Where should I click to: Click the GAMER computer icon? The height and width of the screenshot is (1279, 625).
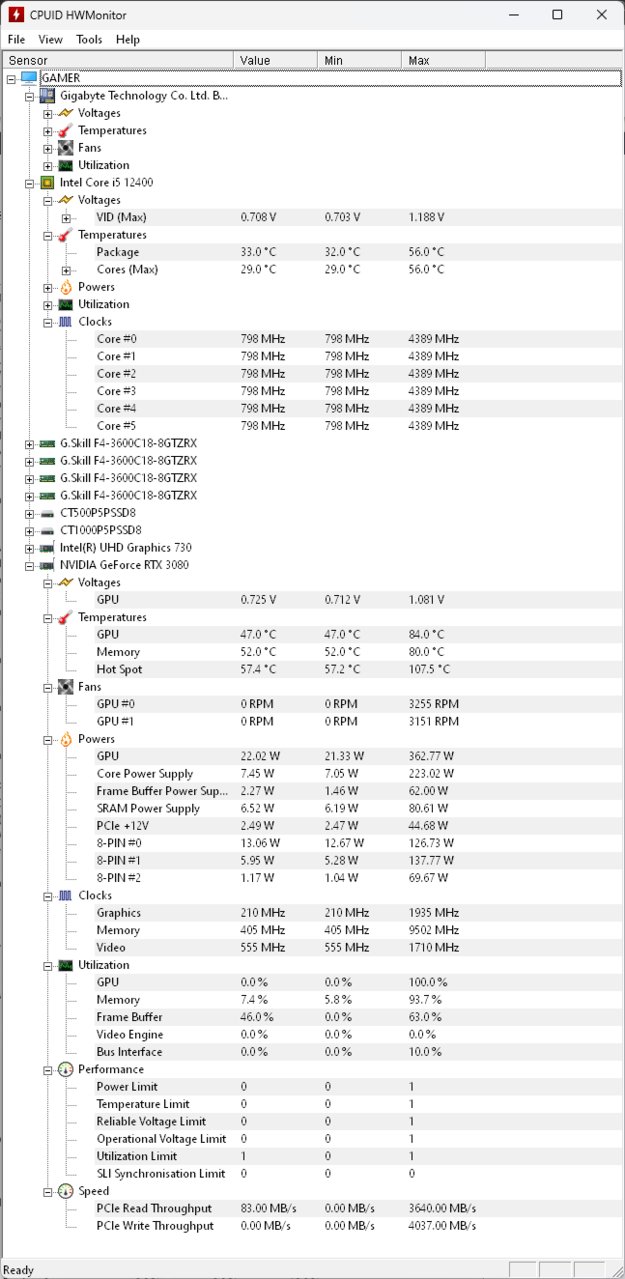click(x=28, y=78)
